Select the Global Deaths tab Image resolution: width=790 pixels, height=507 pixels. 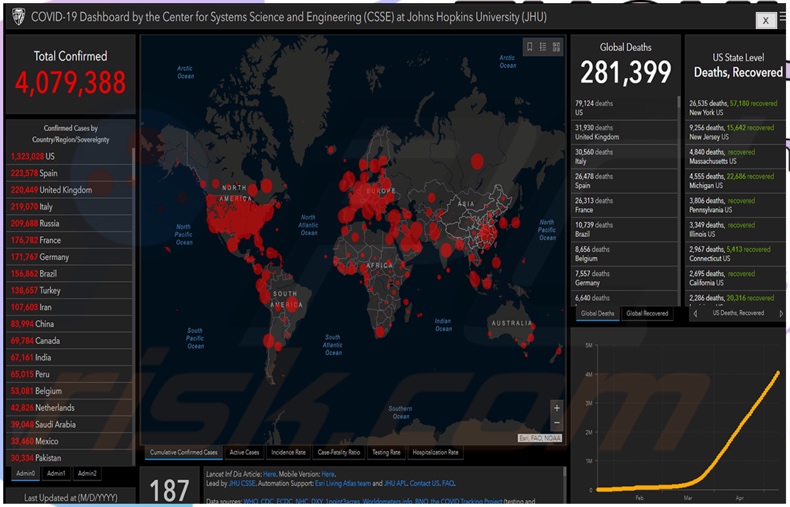(597, 313)
